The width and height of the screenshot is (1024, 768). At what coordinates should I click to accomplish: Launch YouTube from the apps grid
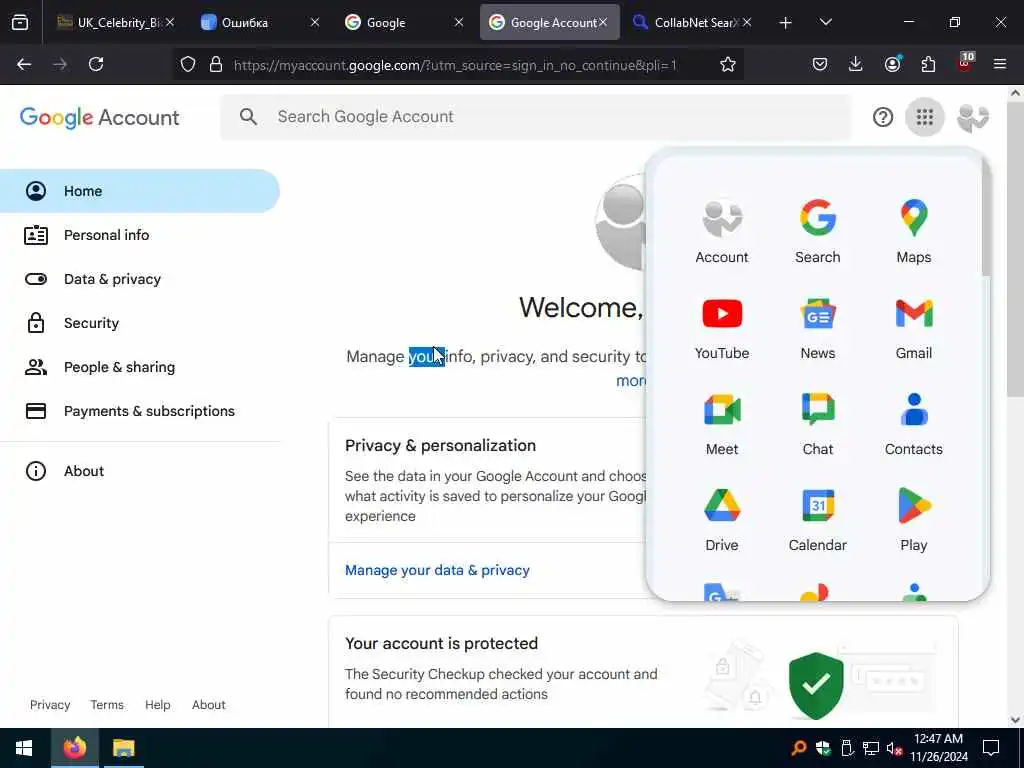point(722,328)
